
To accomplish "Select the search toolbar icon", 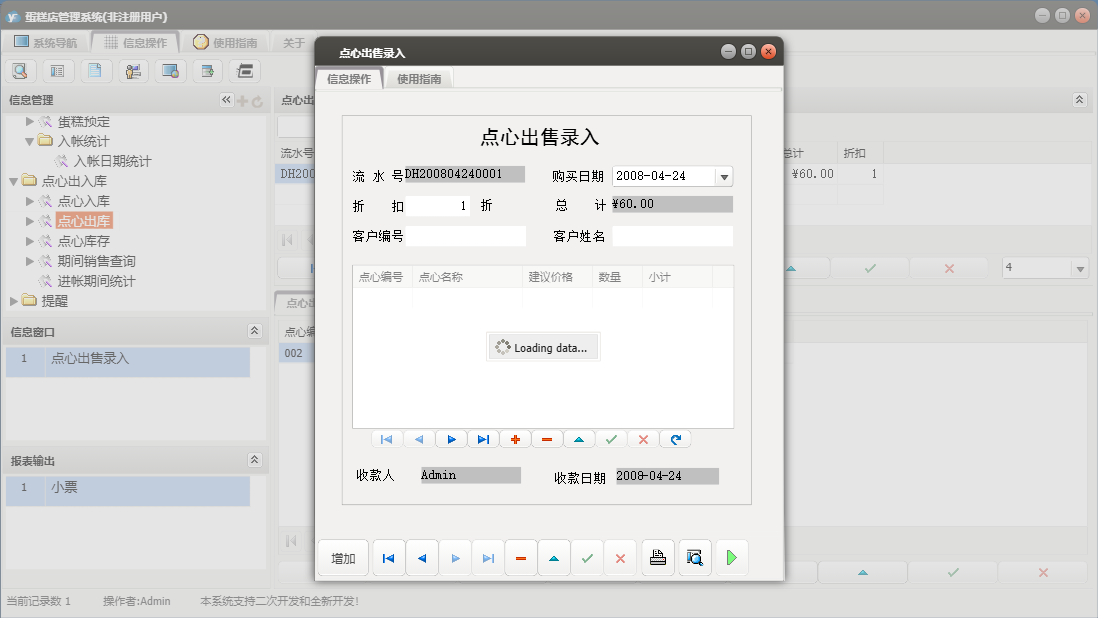I will [21, 71].
